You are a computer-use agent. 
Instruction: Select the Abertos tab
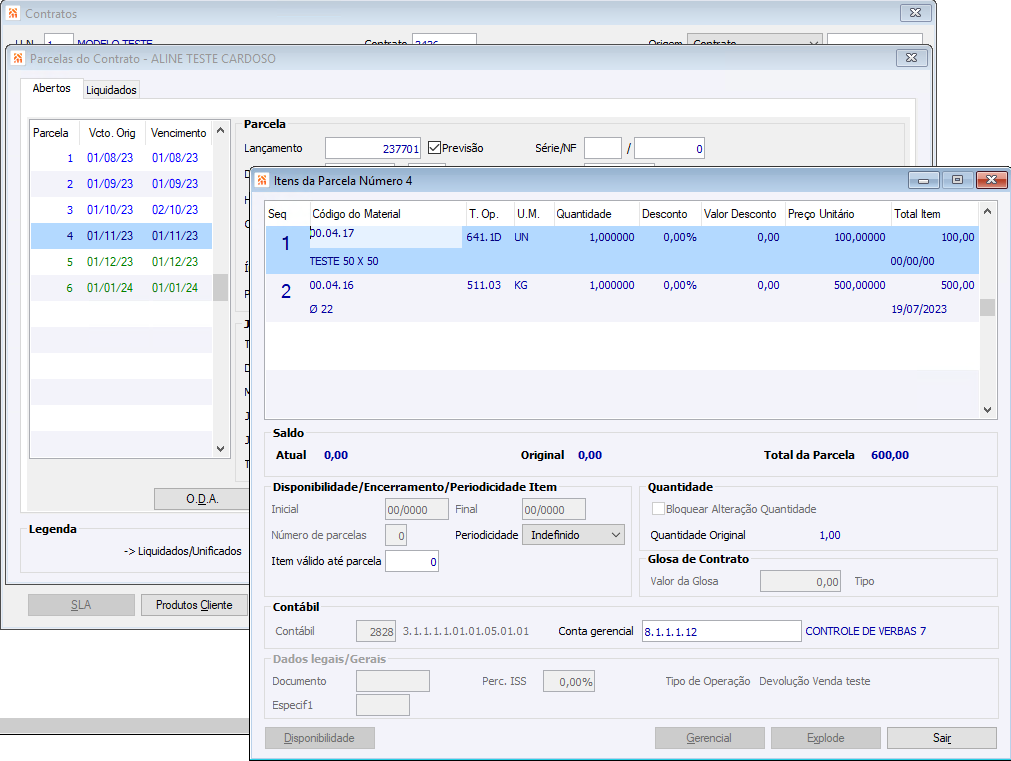(51, 89)
